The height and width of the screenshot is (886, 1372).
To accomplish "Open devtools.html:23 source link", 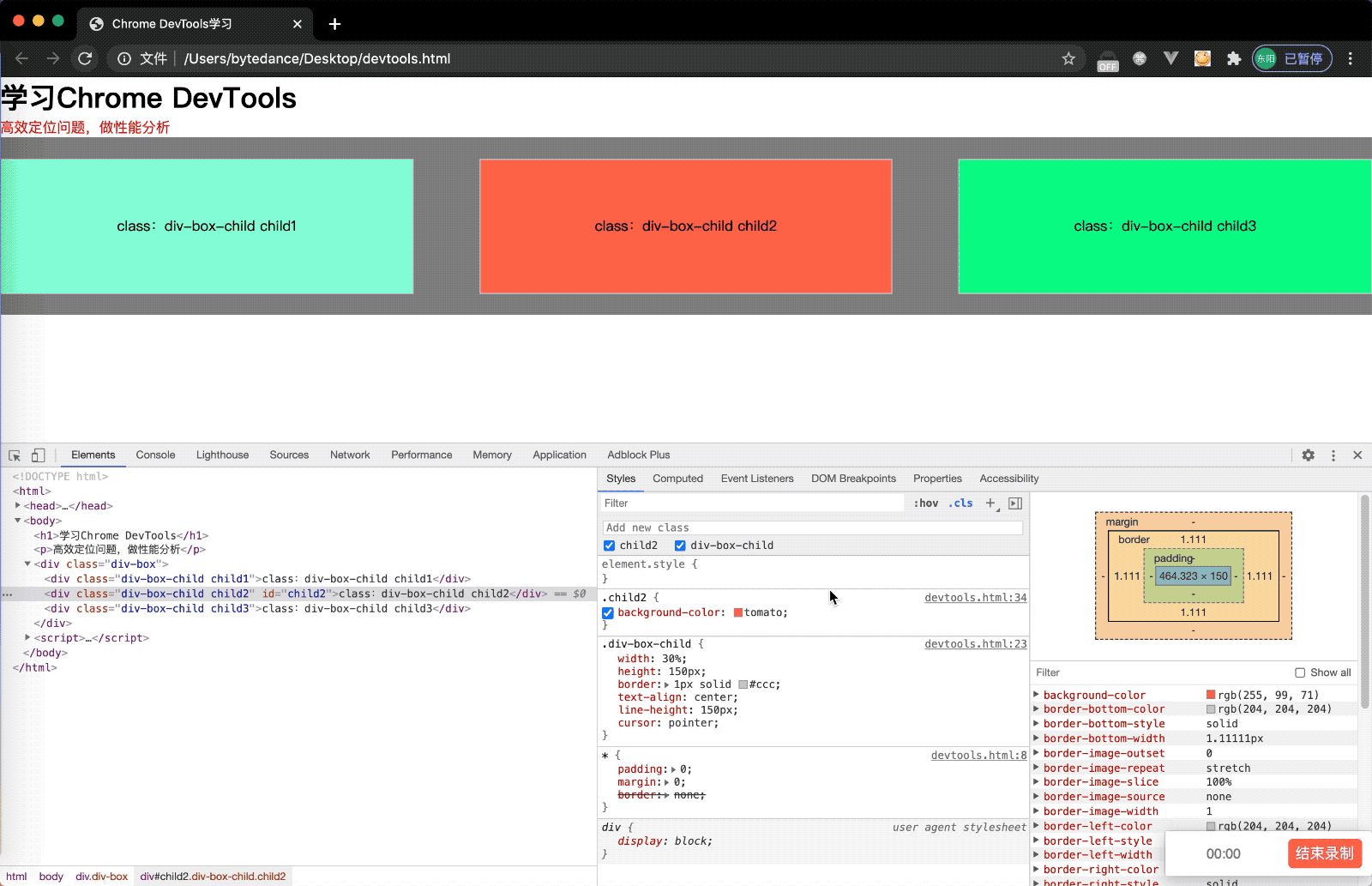I will click(976, 644).
